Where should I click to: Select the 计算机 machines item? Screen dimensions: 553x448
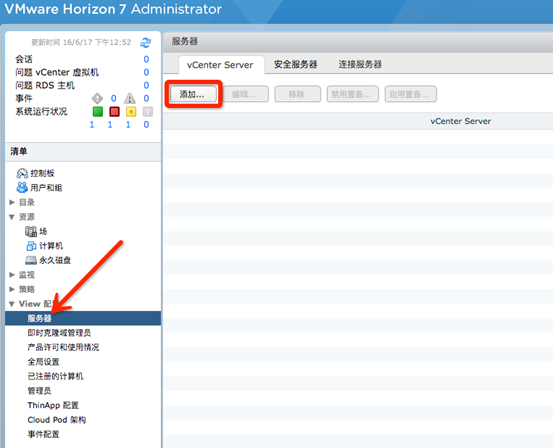click(44, 246)
